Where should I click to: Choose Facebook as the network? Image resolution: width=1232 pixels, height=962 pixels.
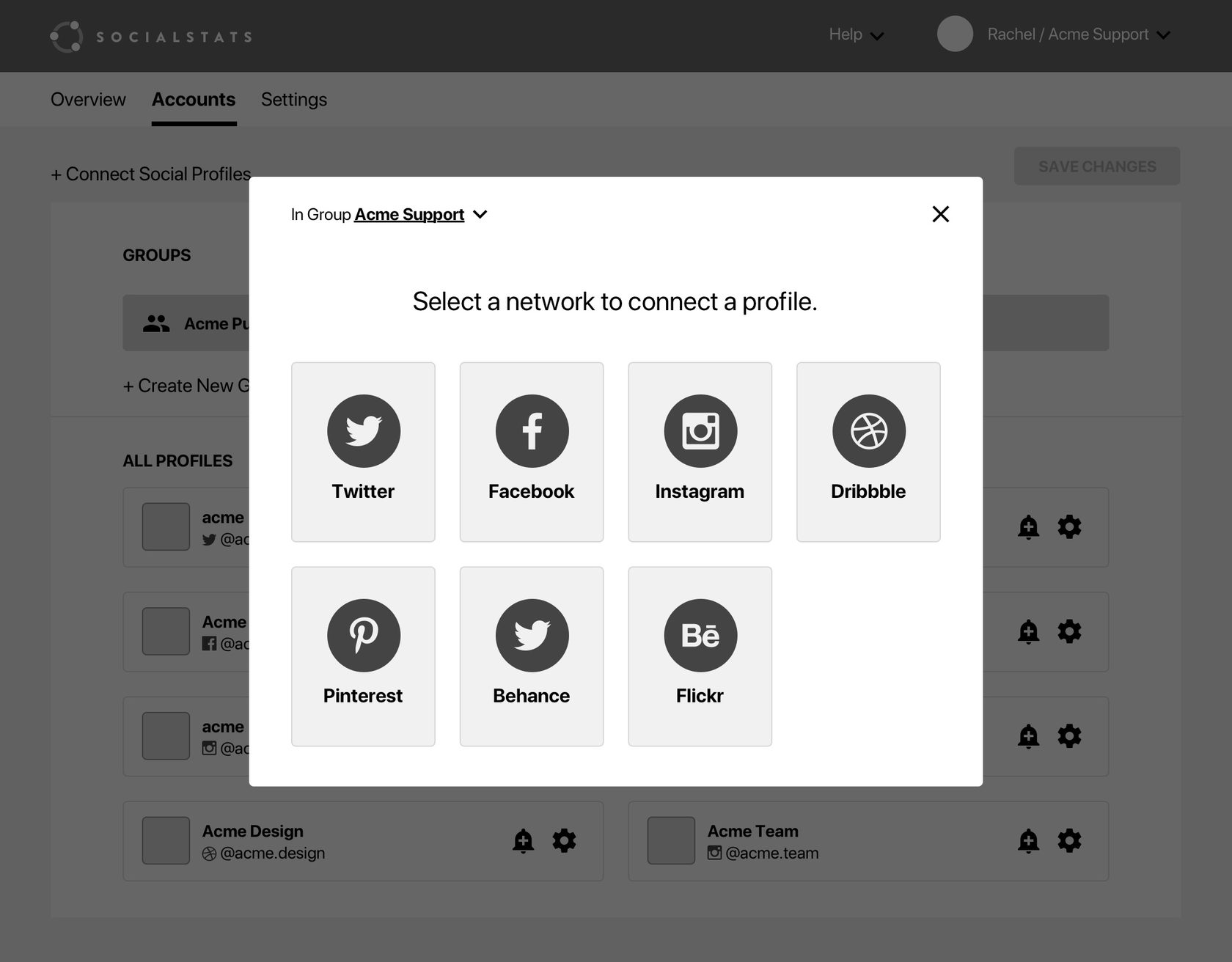click(x=531, y=452)
